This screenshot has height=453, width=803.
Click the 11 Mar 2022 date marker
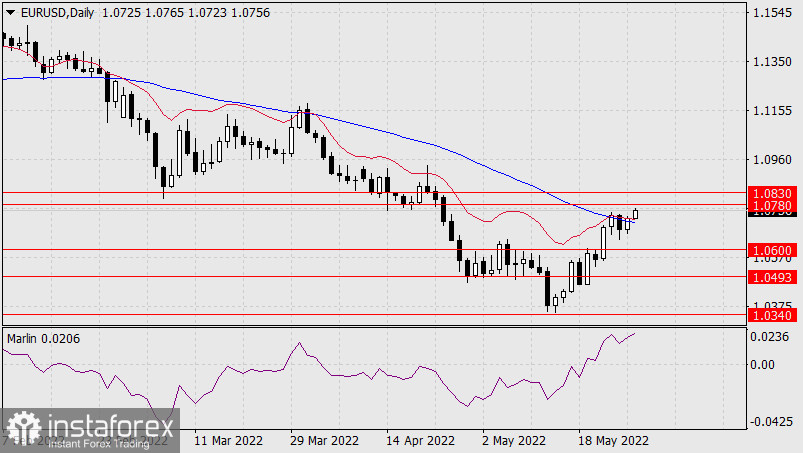[x=228, y=441]
